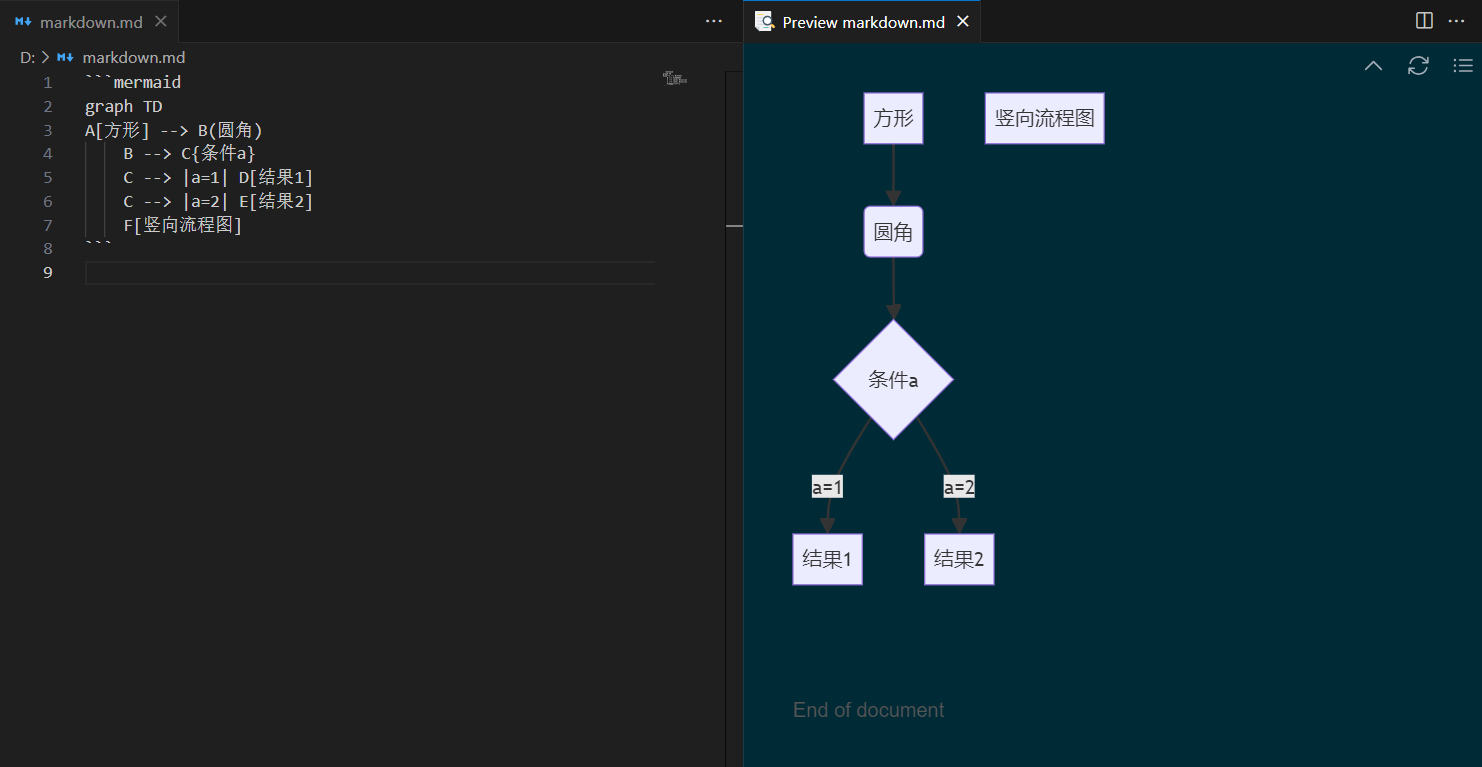Click the split editor icon

coord(1424,21)
